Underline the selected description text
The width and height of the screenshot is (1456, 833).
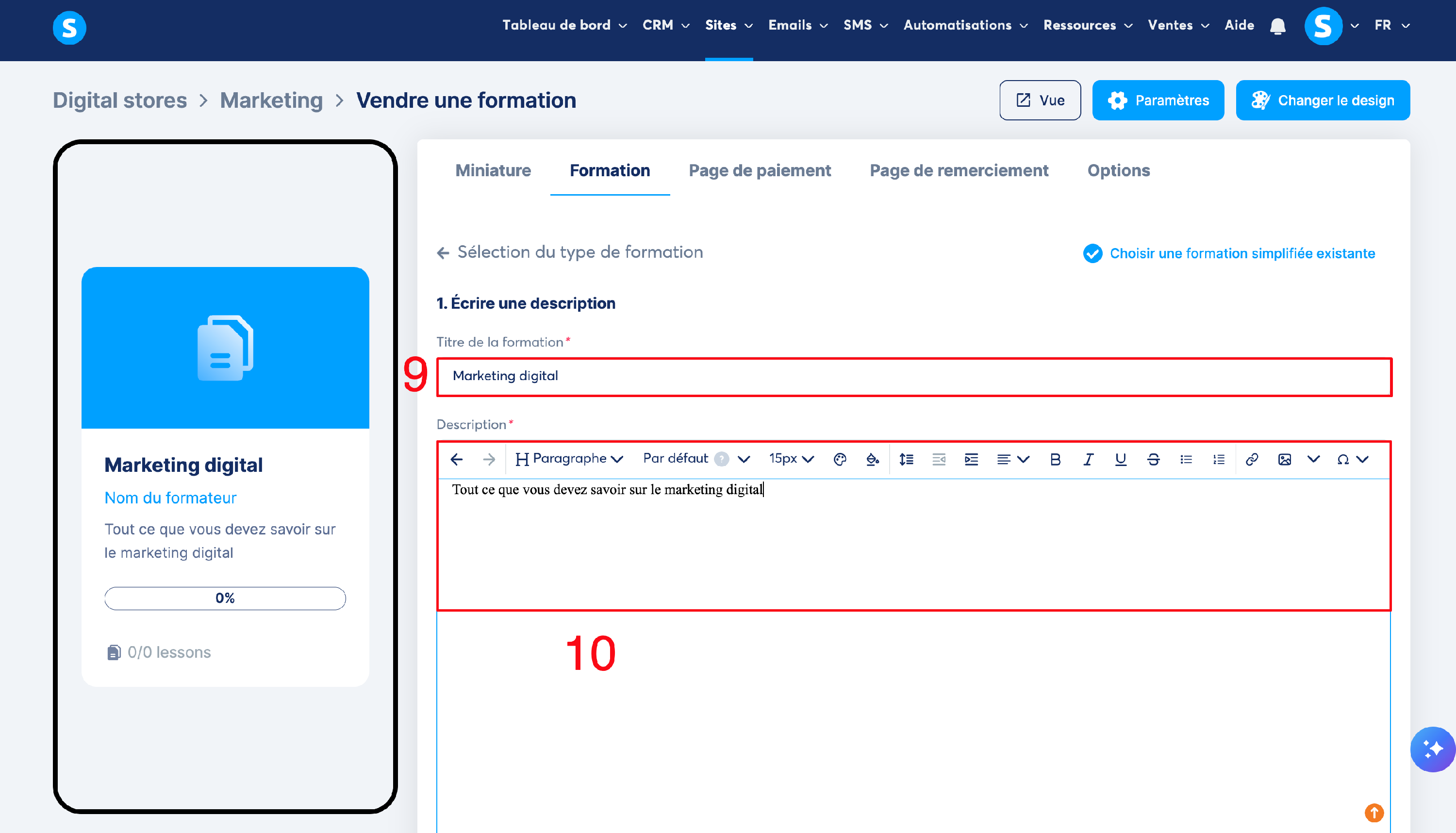pos(1120,459)
